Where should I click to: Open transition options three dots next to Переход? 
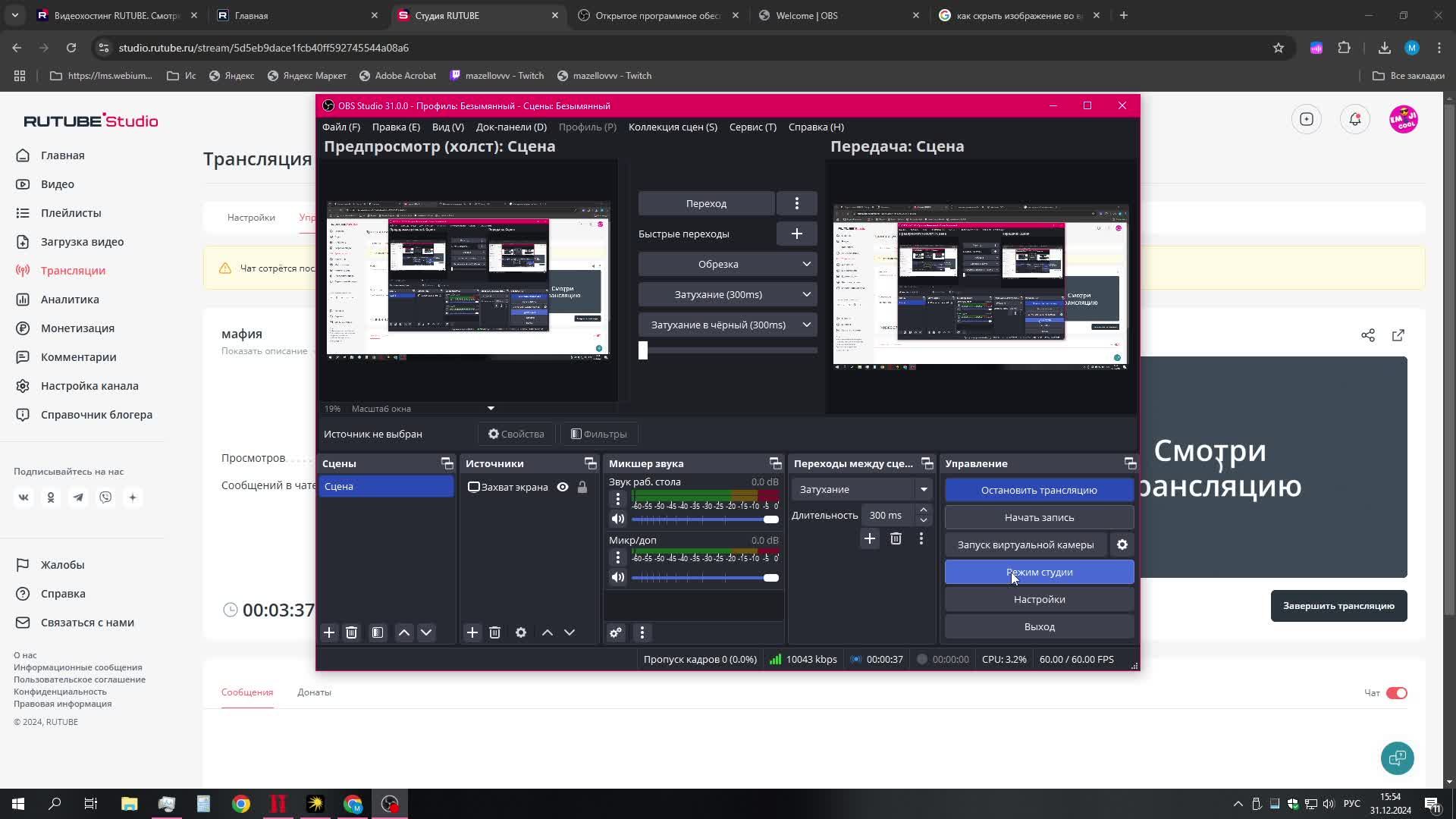pos(797,203)
